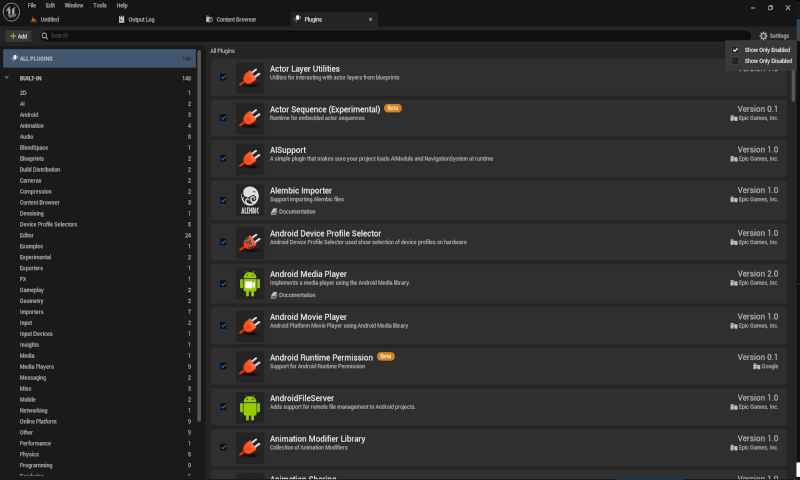Open the Settings dropdown
Screen dimensions: 800x480
774,36
